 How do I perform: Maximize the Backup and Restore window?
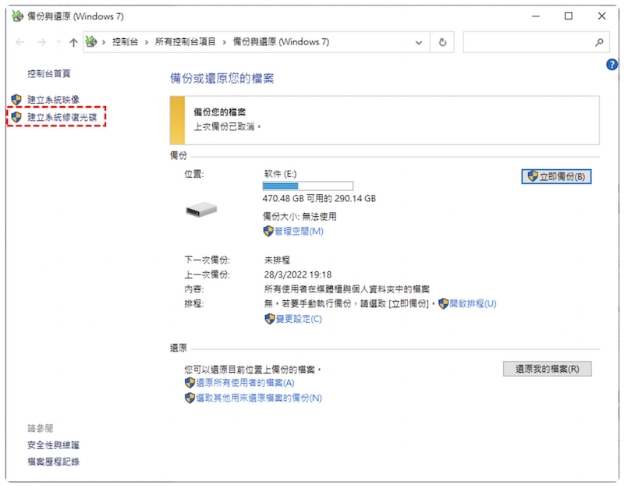[569, 16]
